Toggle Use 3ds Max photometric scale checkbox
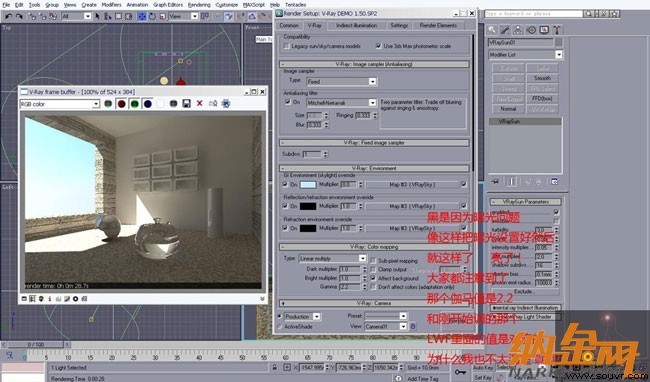Screen dimensions: 650x382 click(x=378, y=46)
